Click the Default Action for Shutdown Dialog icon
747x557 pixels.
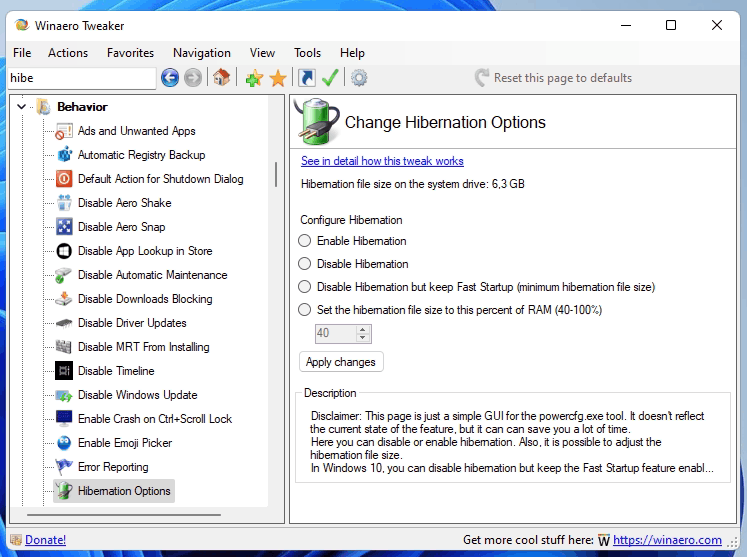(64, 179)
